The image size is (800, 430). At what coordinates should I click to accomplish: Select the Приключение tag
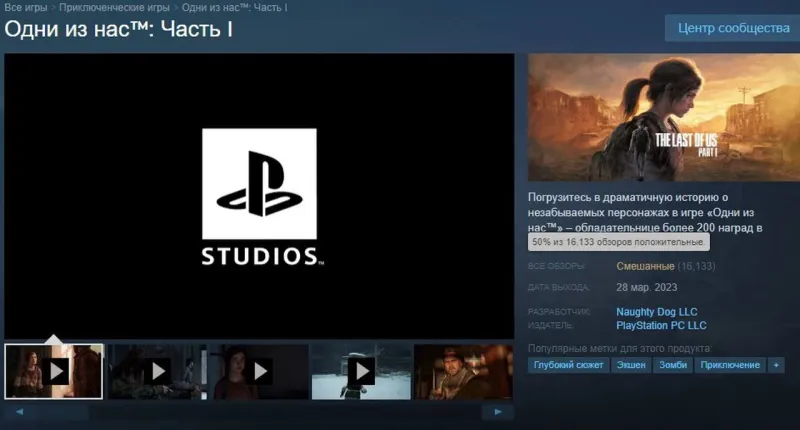coord(730,366)
